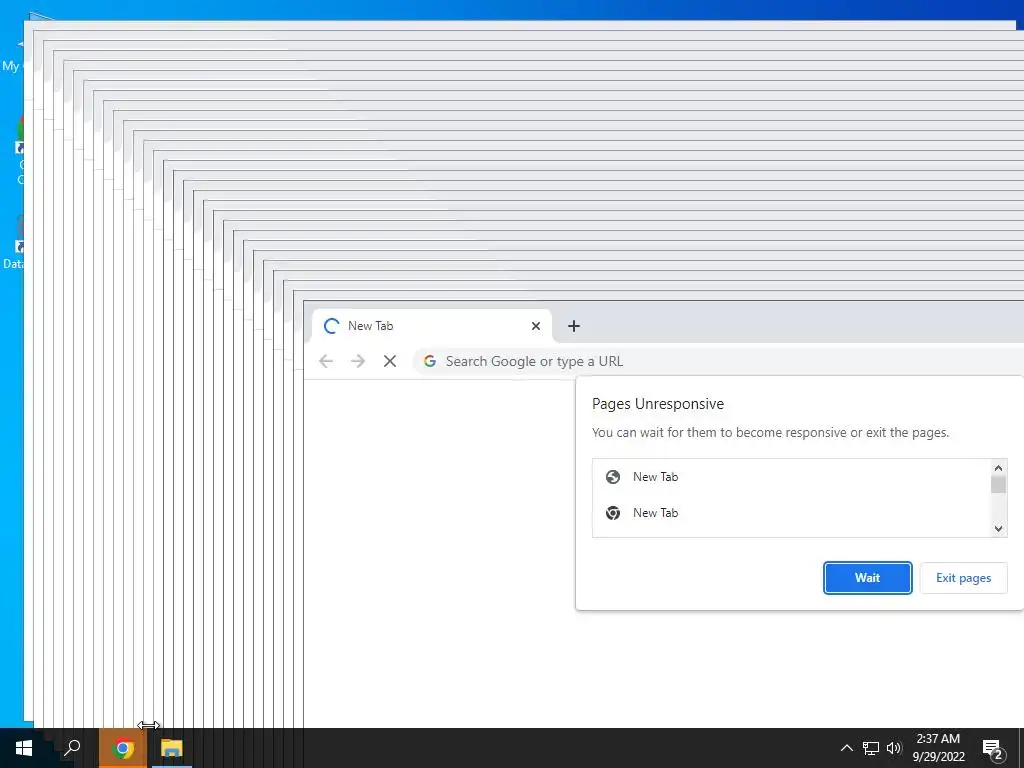Viewport: 1024px width, 768px height.
Task: Open the clock showing 2:37 AM
Action: [x=938, y=748]
